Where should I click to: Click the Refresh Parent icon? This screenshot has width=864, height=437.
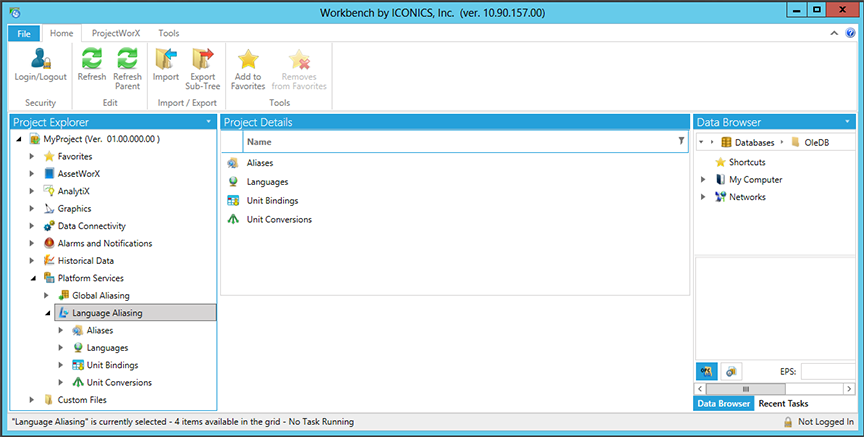coord(127,60)
